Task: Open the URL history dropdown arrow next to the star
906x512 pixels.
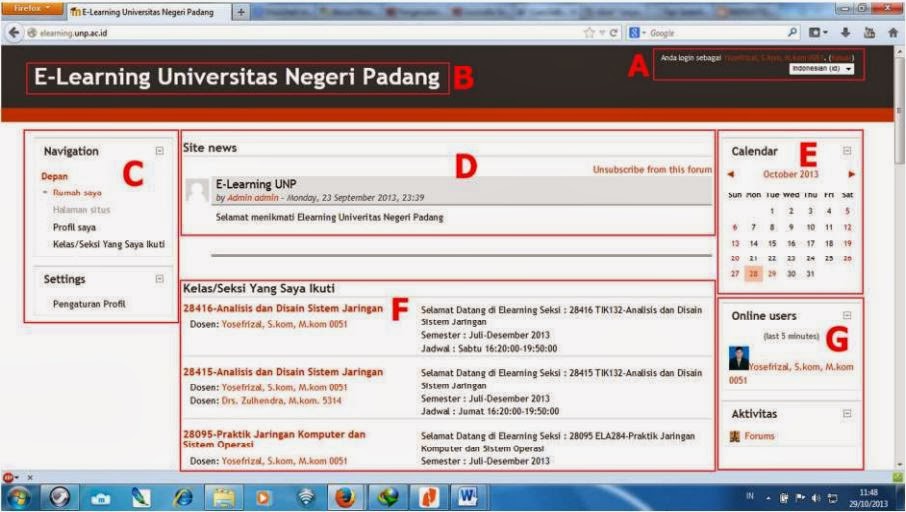Action: pos(601,33)
